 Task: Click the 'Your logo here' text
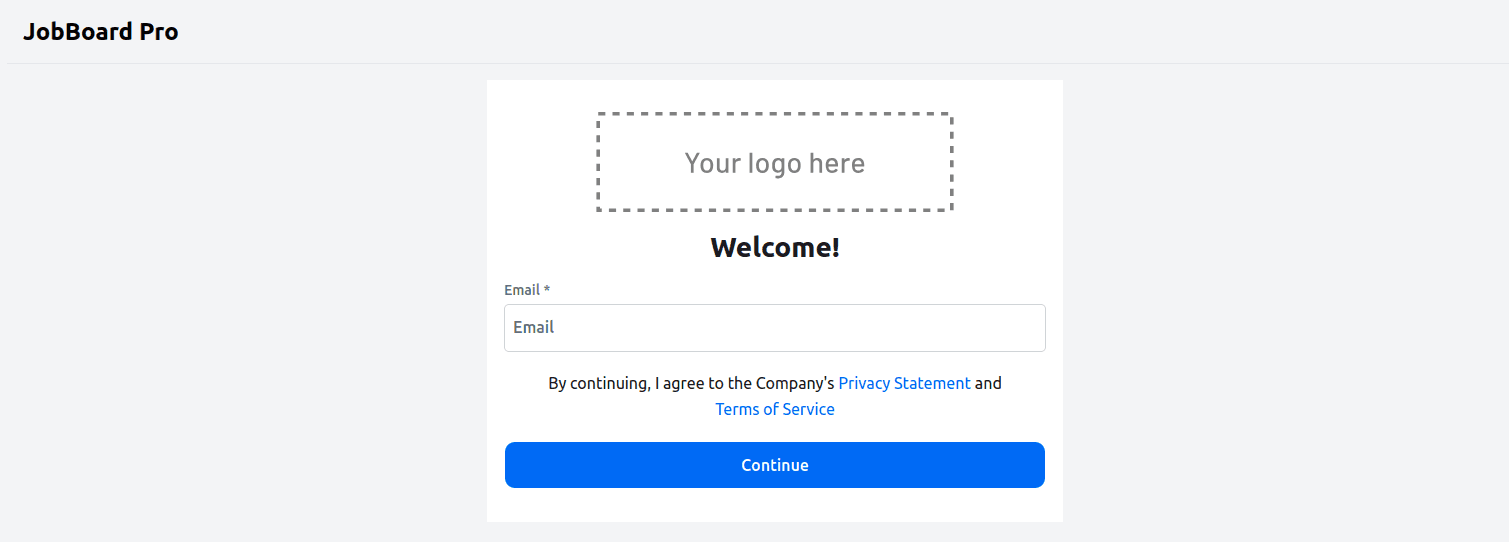point(775,163)
